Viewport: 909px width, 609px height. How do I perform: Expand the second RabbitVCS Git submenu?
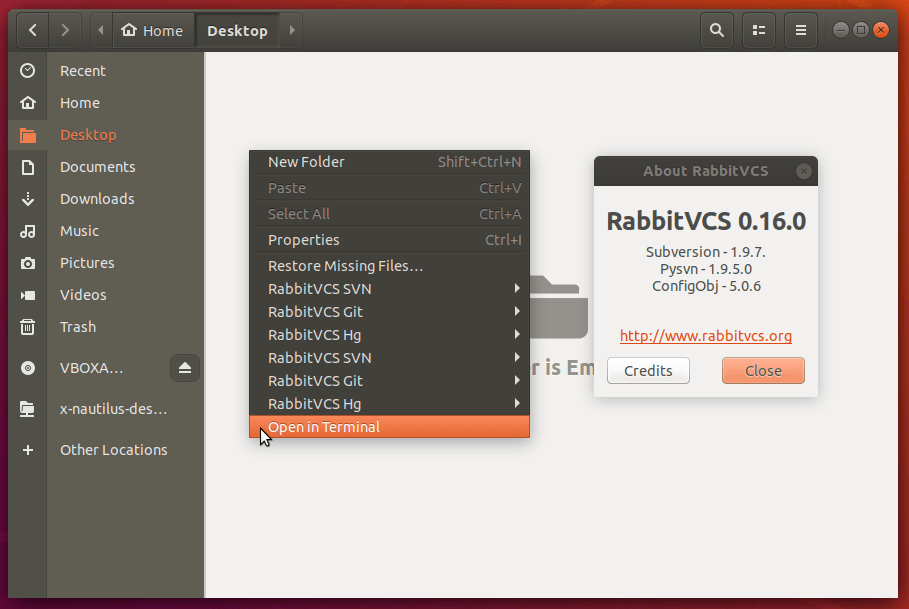[389, 381]
